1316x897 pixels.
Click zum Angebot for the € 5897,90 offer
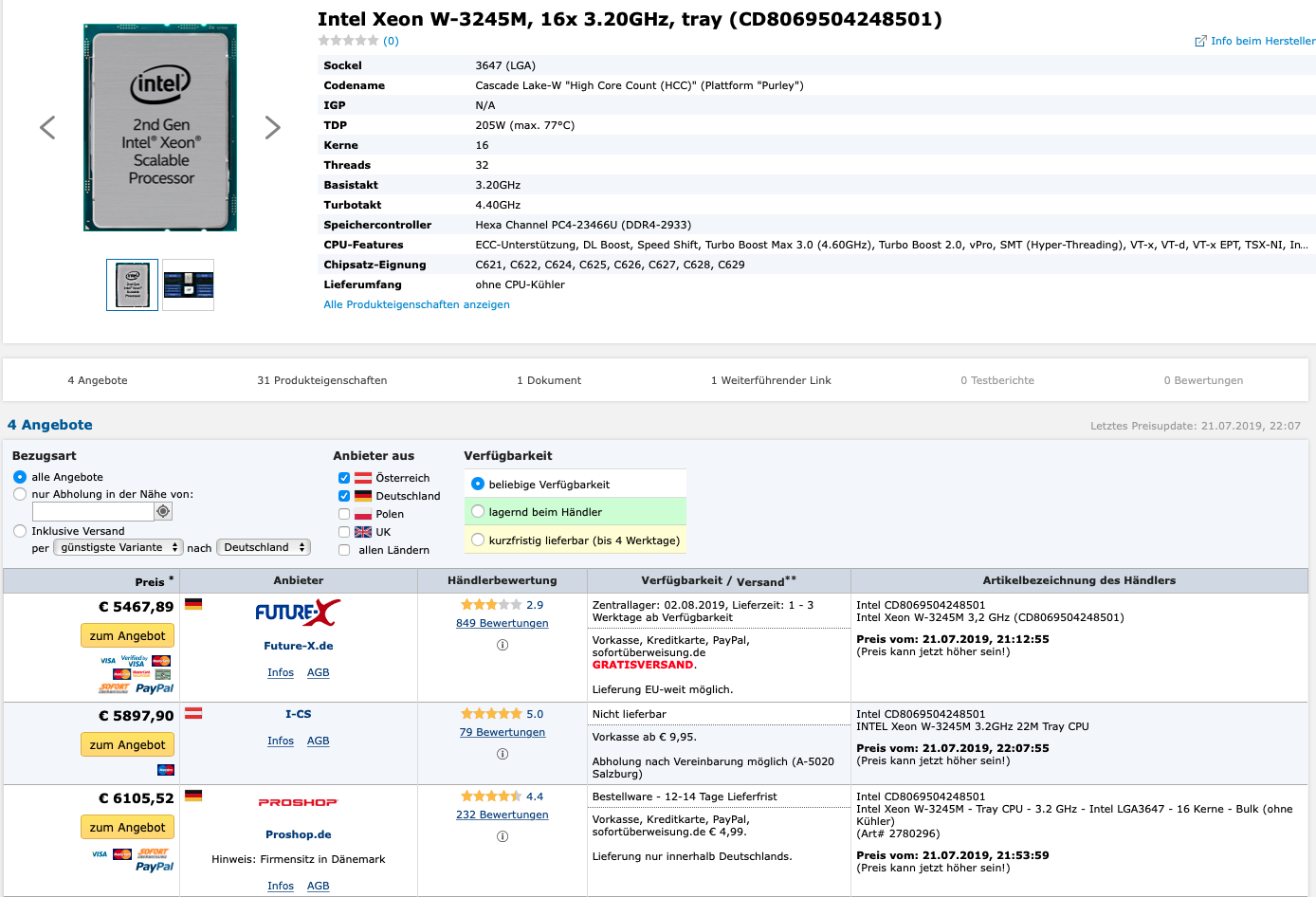pos(127,744)
